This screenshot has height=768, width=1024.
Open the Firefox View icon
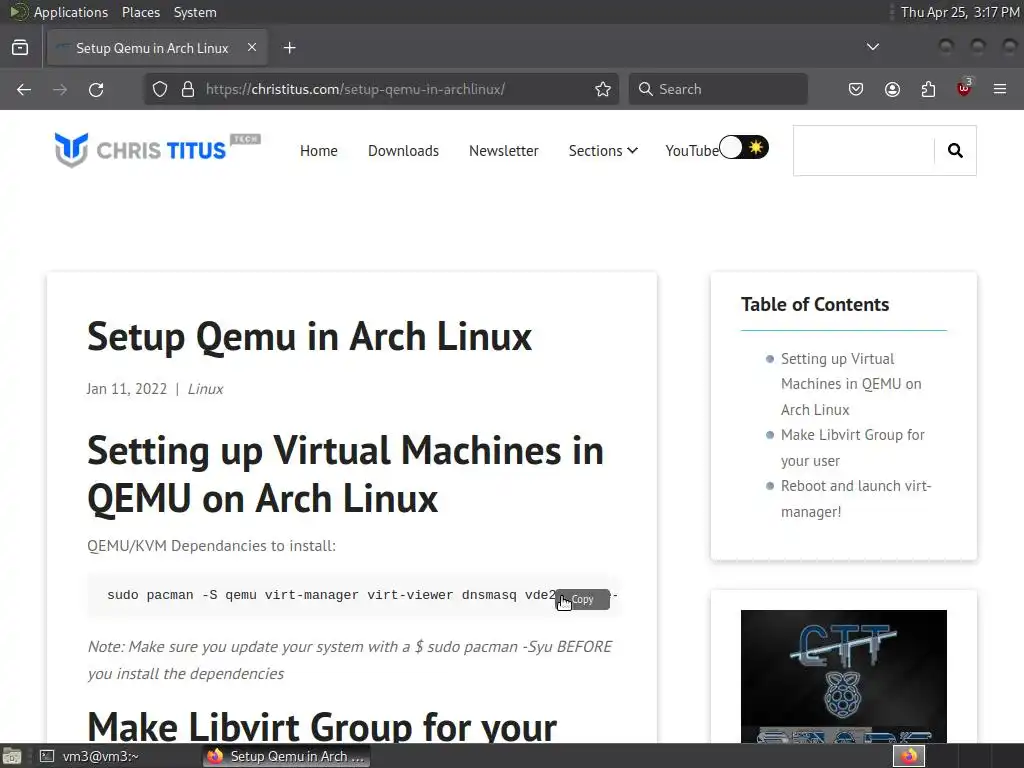[20, 48]
